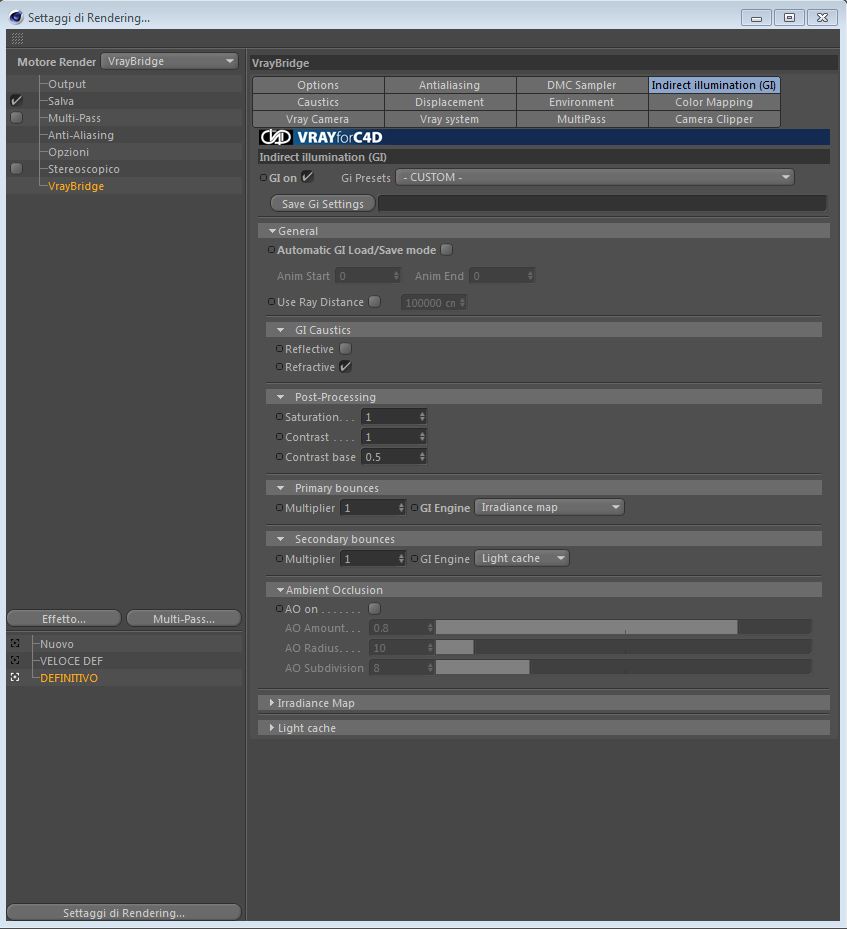Image resolution: width=847 pixels, height=929 pixels.
Task: Select the VELOCE DEF render preset
Action: pos(71,661)
